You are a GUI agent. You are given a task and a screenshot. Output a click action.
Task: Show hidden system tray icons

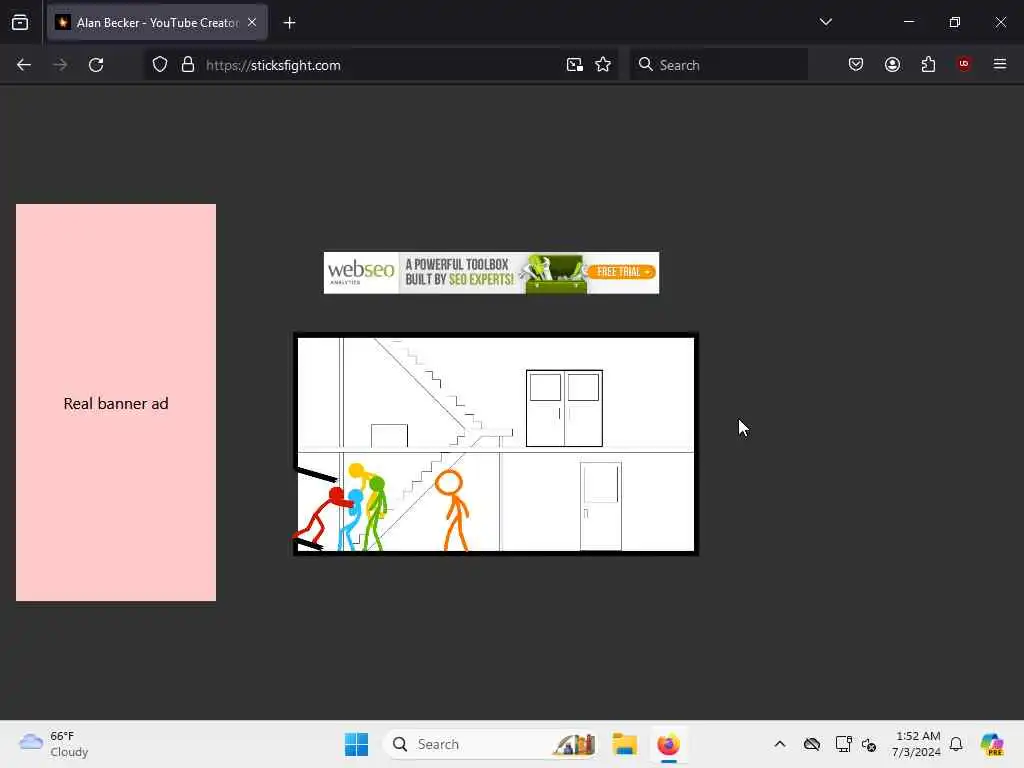(780, 744)
